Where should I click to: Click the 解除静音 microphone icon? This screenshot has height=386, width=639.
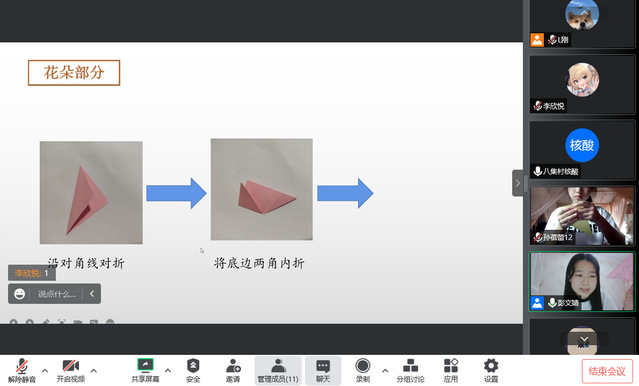[x=22, y=366]
